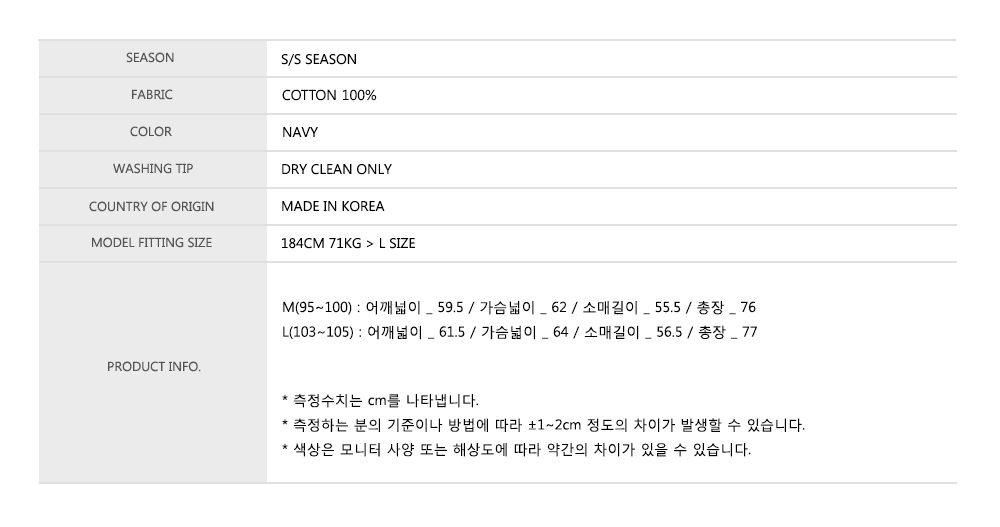1000x527 pixels.
Task: Click the ±1~2cm measurement difference note
Action: point(544,425)
